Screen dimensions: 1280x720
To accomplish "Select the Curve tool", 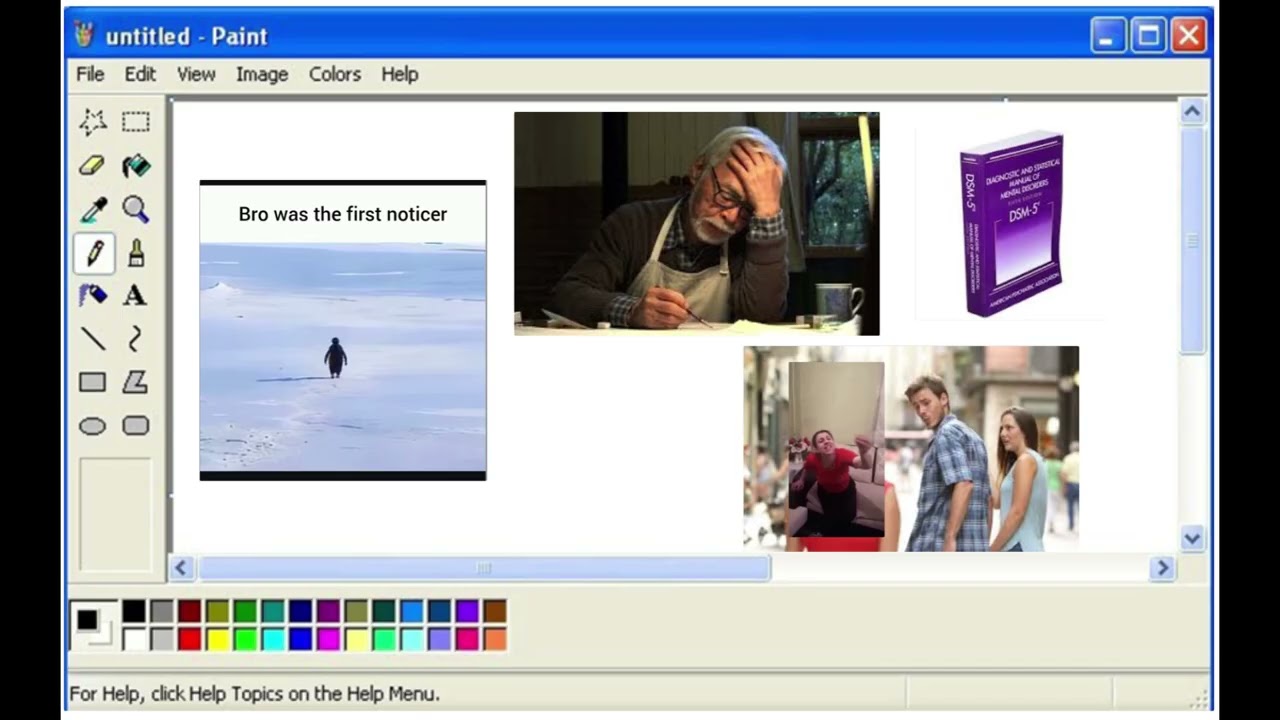I will (136, 339).
